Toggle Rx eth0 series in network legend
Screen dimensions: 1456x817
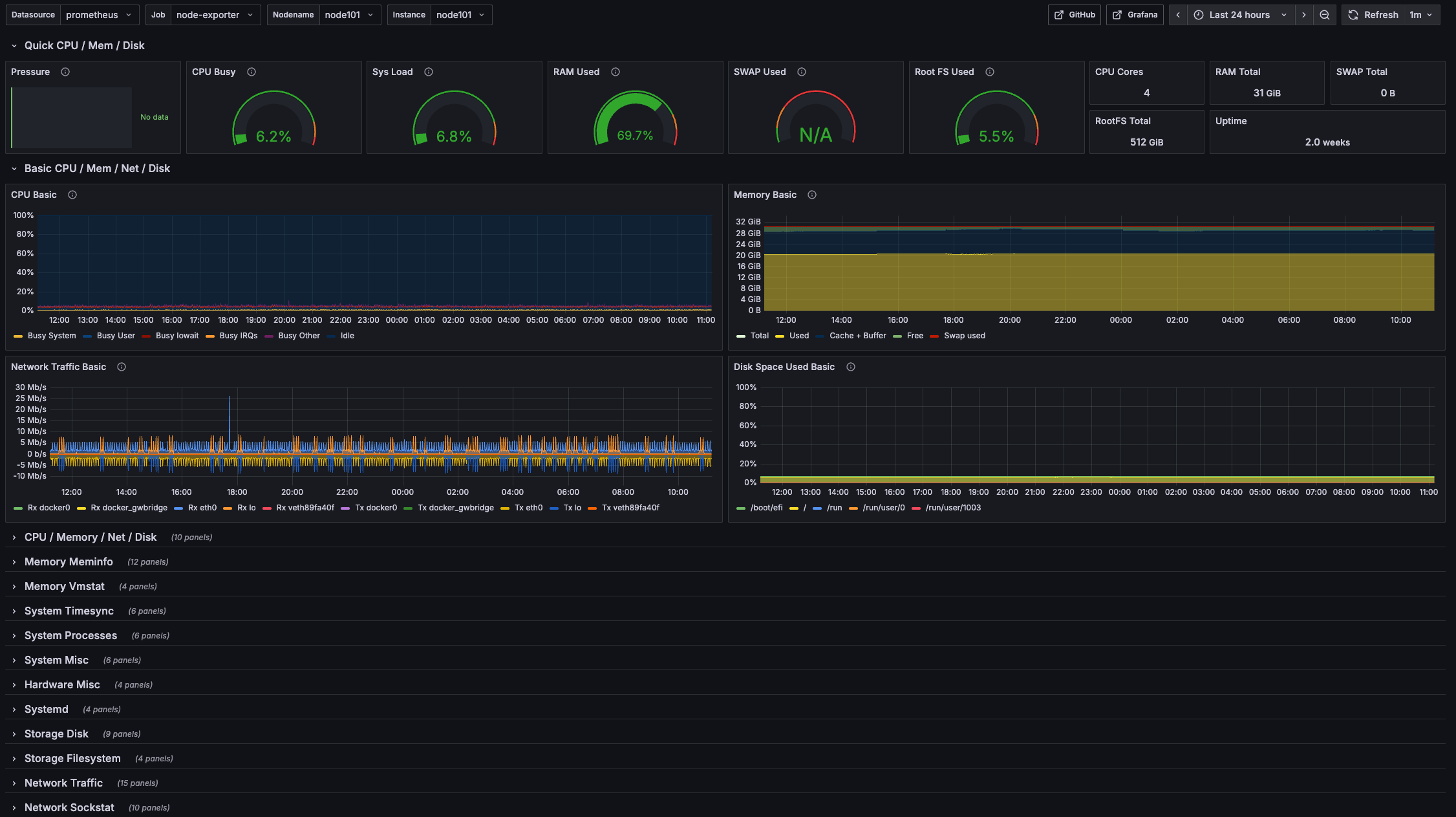tap(202, 508)
